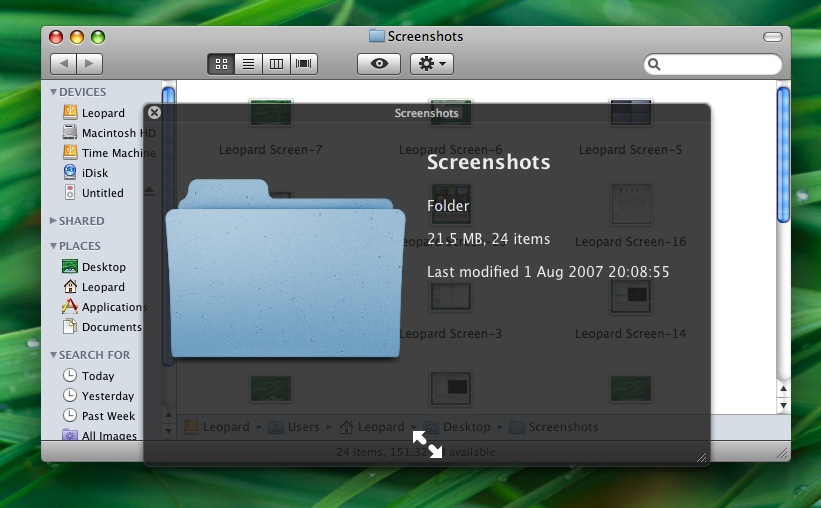
Task: Select Time Machine drive in sidebar
Action: (x=109, y=152)
